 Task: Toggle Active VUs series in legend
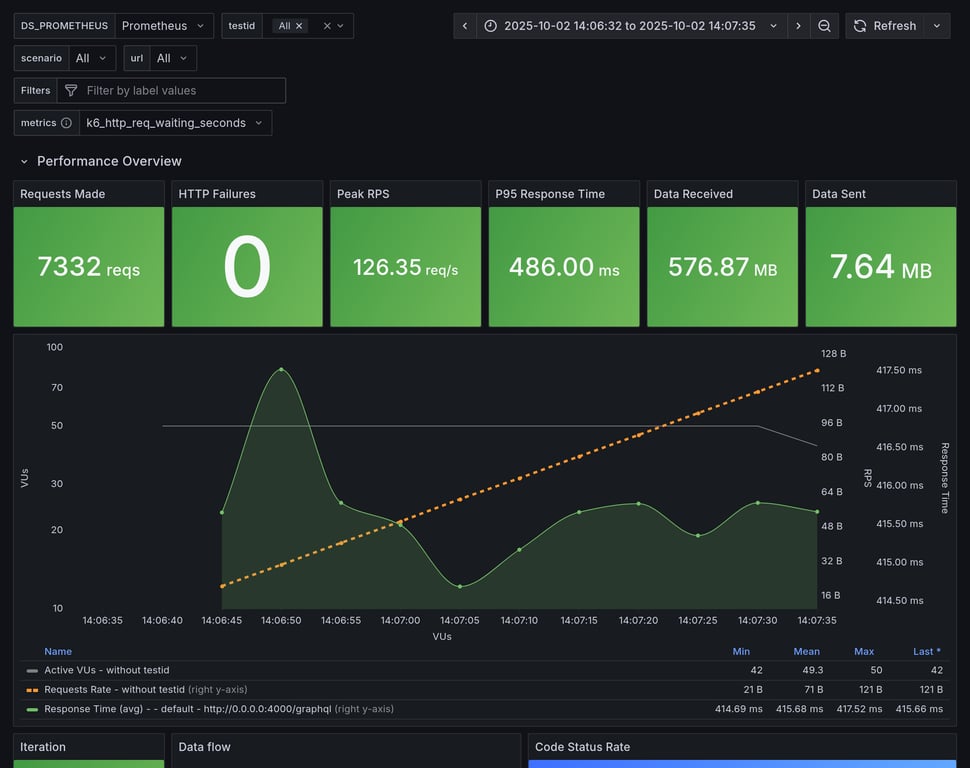(108, 670)
